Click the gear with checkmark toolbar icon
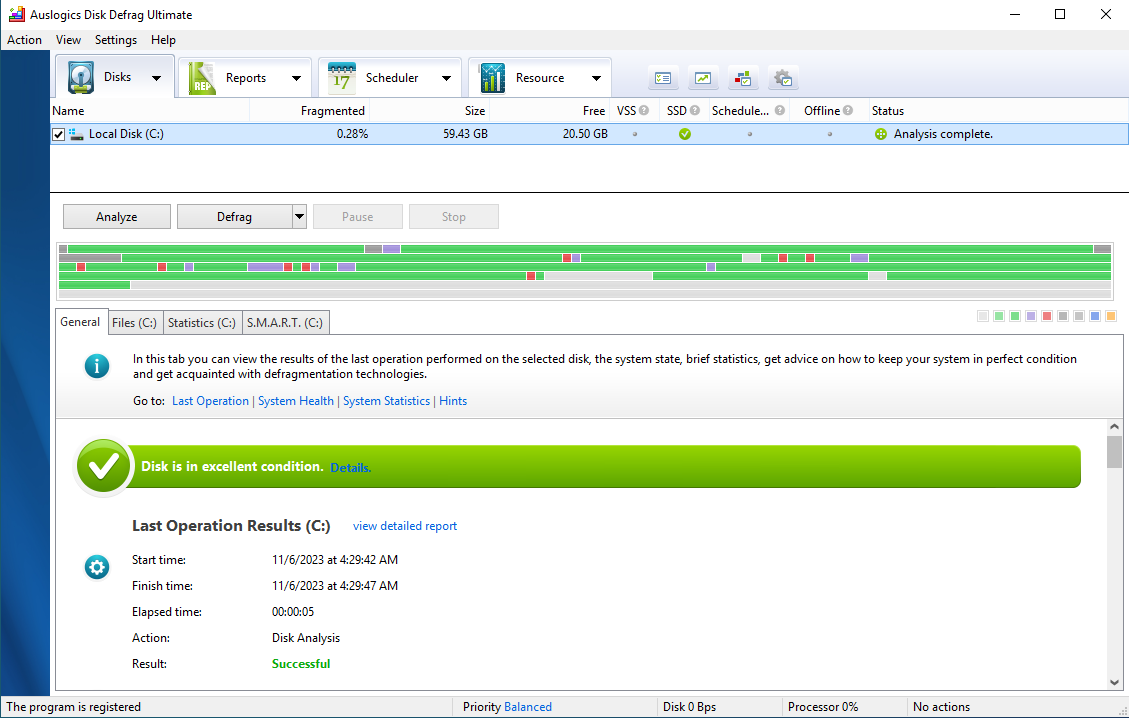Viewport: 1129px width, 718px height. (783, 78)
